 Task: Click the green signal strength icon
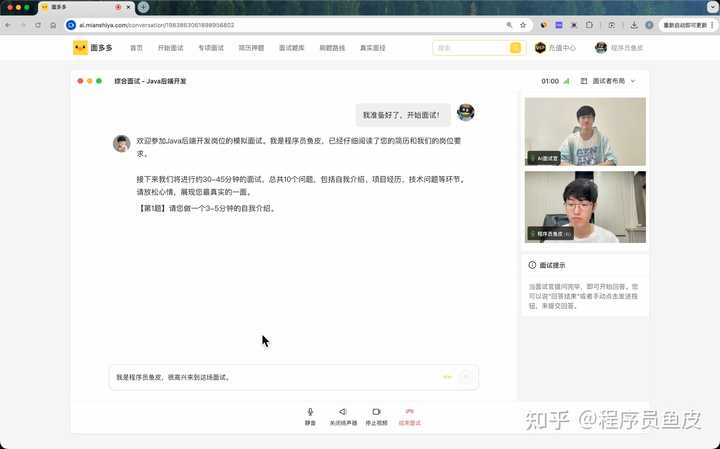(567, 81)
